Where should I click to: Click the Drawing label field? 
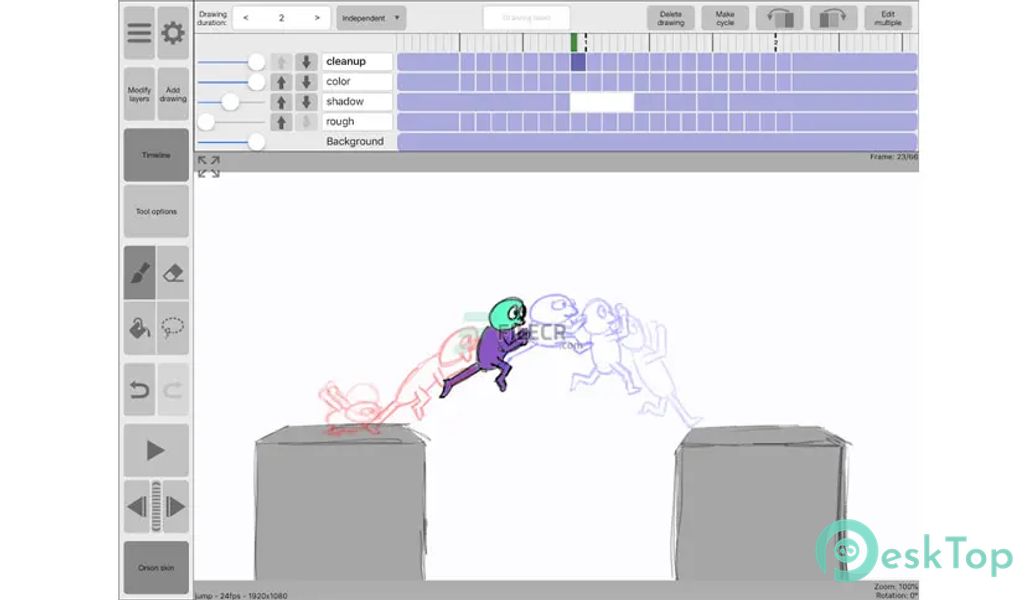coord(527,18)
